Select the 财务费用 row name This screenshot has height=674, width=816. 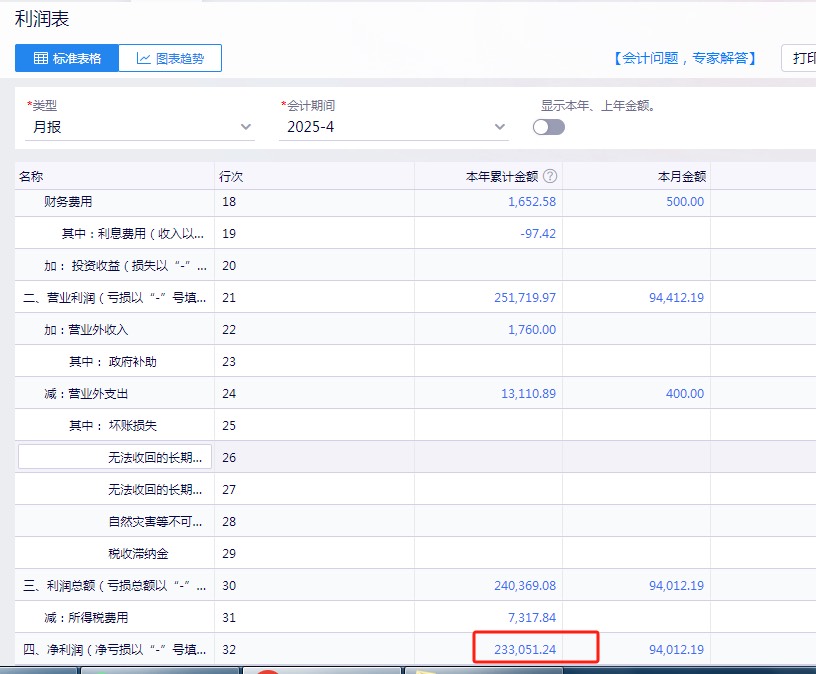pos(68,201)
